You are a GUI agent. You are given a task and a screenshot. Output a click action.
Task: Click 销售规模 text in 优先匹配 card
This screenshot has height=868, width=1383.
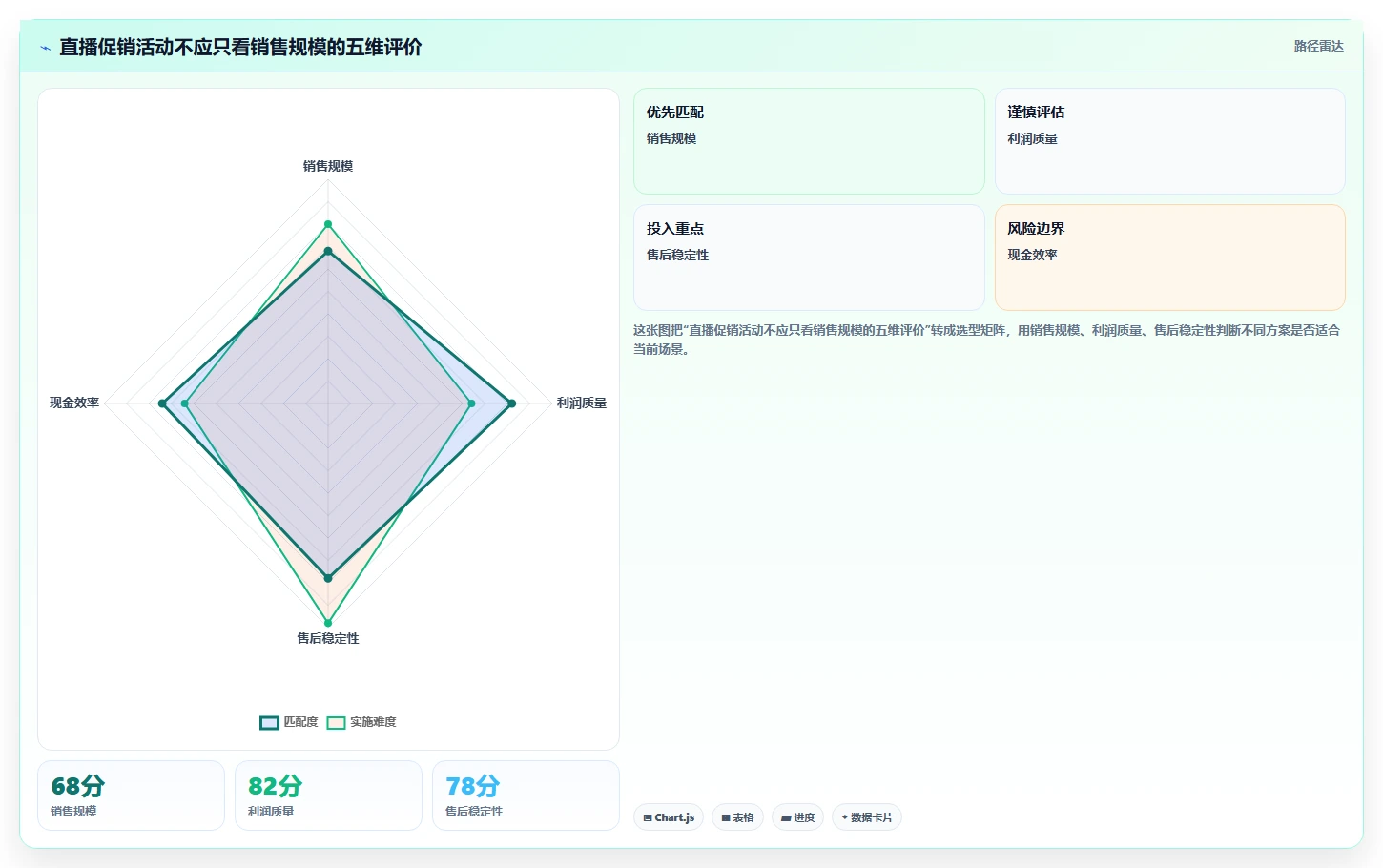tap(671, 138)
